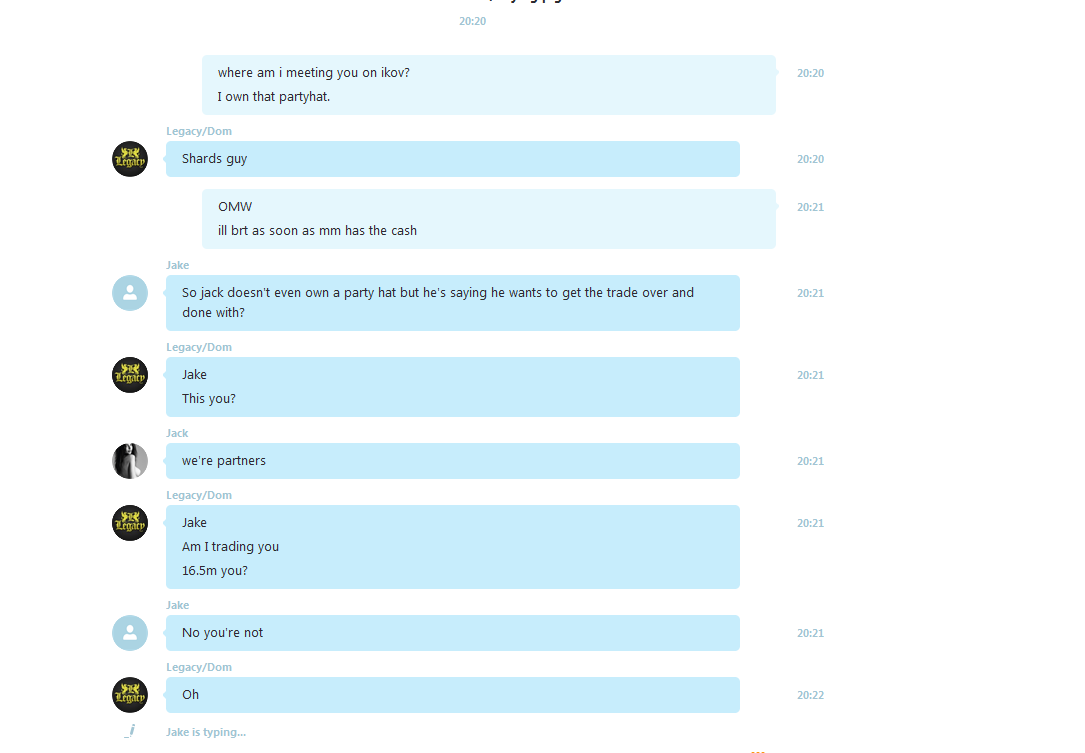This screenshot has width=1085, height=753.
Task: Click 'Jake' name above 'No you're not'
Action: click(178, 606)
